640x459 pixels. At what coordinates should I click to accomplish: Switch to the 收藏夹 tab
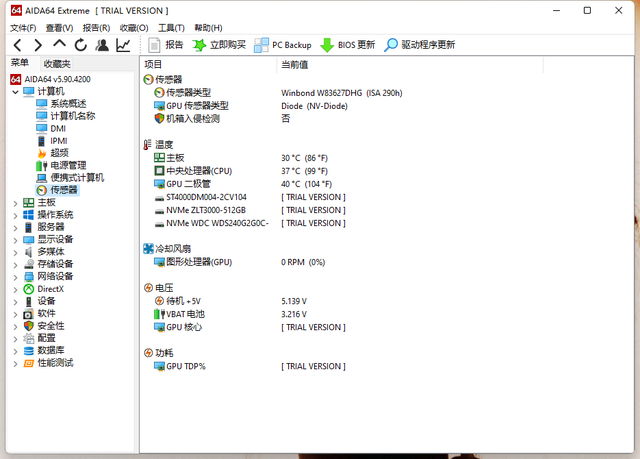click(57, 64)
